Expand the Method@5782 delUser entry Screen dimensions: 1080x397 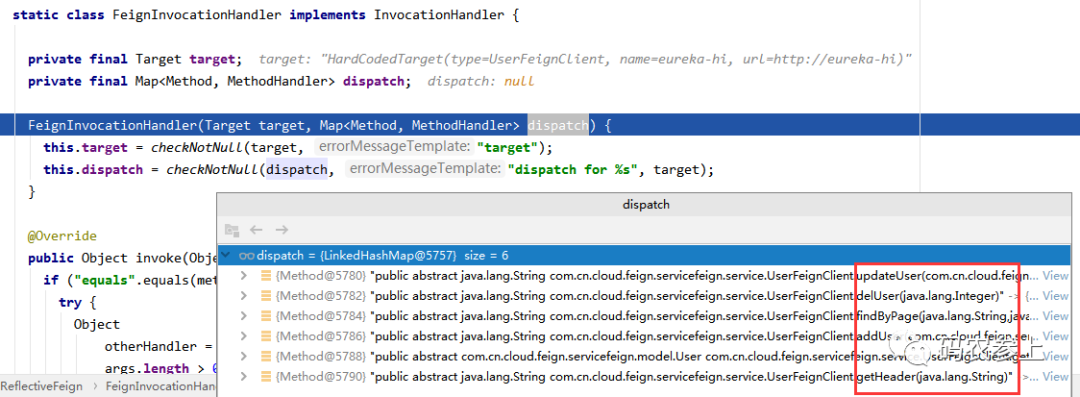coord(243,296)
